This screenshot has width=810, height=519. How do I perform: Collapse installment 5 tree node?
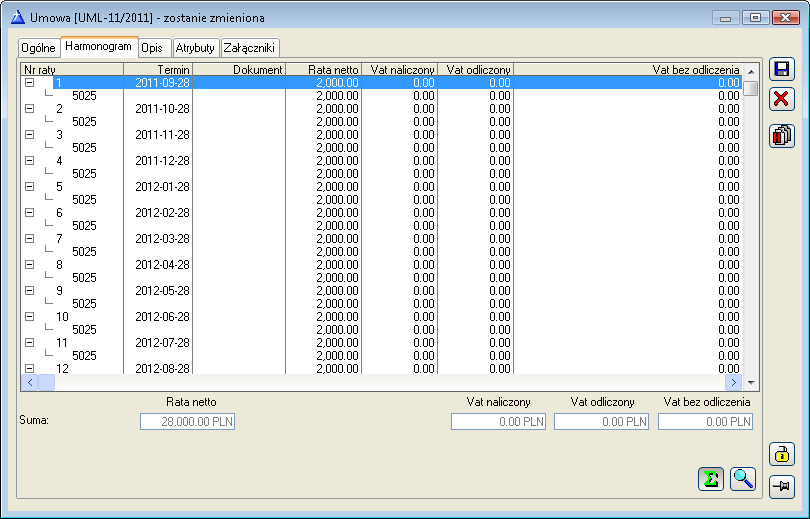29,186
